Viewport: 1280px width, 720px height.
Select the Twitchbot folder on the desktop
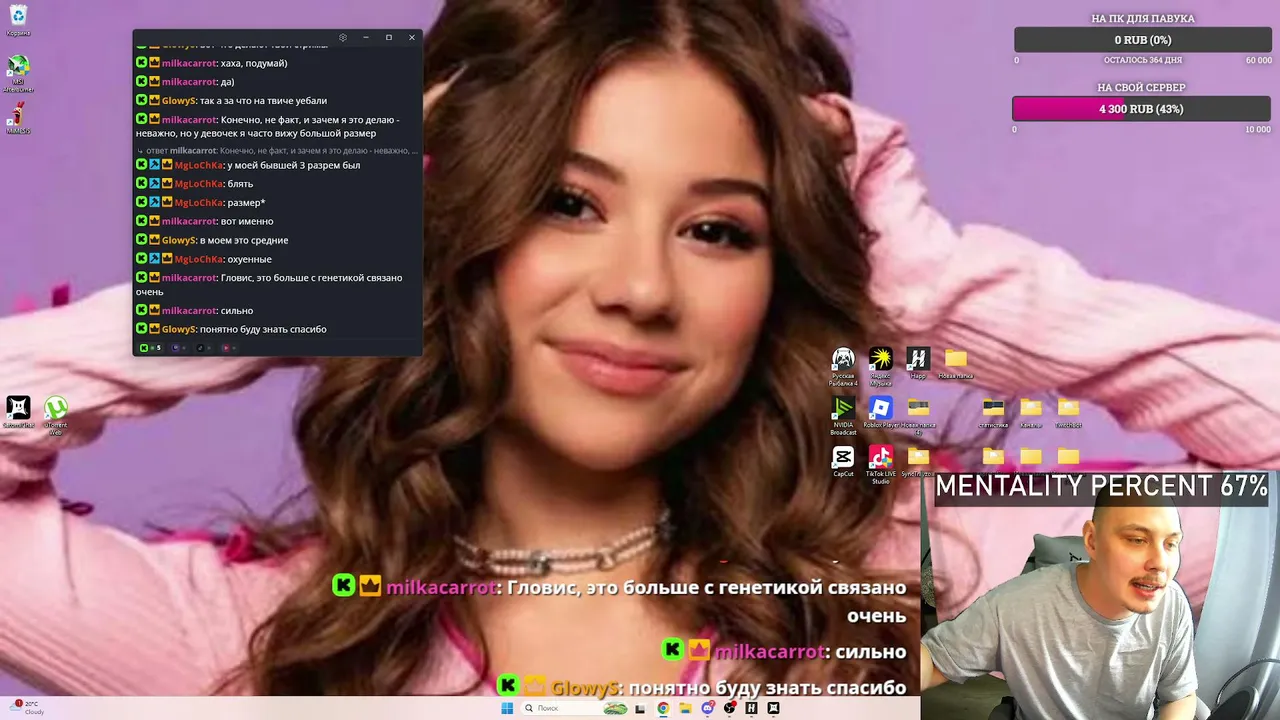[x=1068, y=412]
